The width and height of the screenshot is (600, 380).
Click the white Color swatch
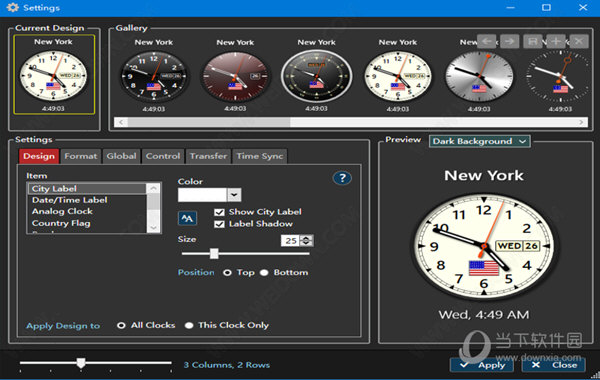click(x=202, y=195)
